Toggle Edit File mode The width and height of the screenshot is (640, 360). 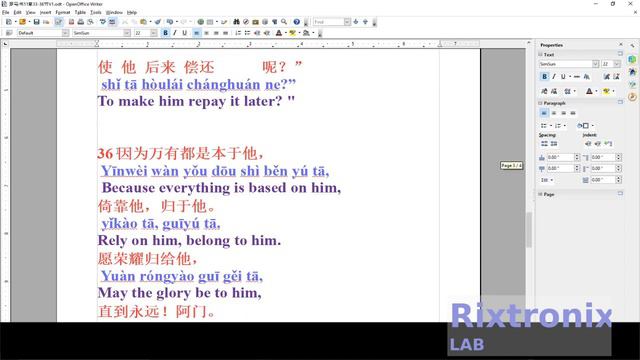click(59, 22)
